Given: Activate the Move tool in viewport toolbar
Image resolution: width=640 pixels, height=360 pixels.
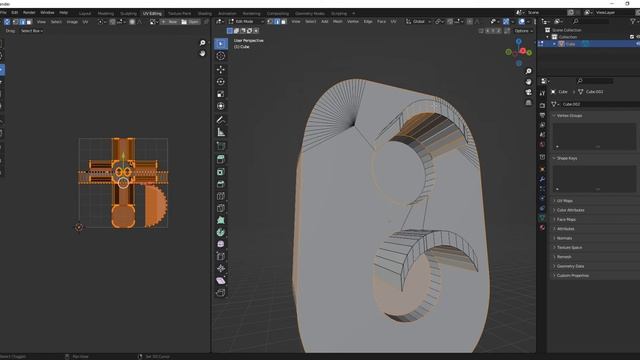Looking at the screenshot, I should click(x=221, y=69).
